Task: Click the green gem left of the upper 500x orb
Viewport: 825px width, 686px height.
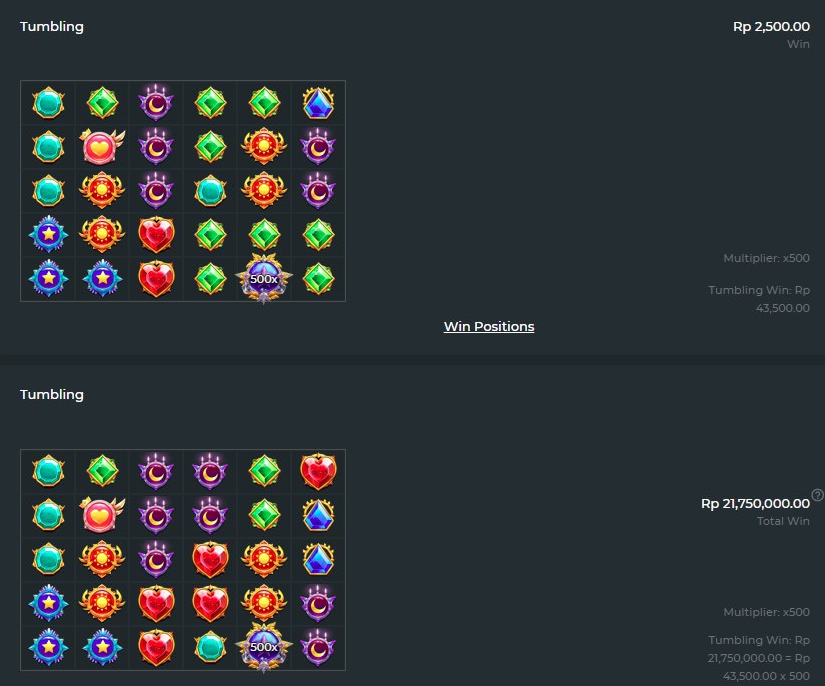Action: [210, 279]
